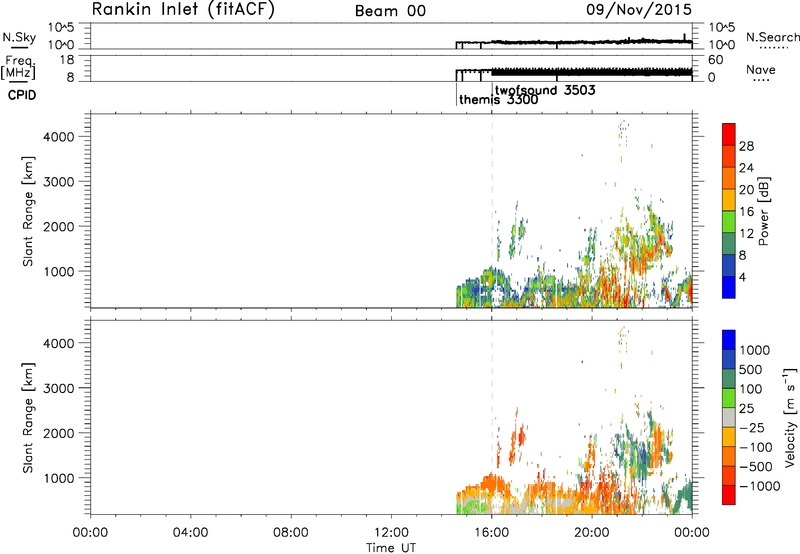Click the 16 tick on power colorbar

tap(746, 212)
